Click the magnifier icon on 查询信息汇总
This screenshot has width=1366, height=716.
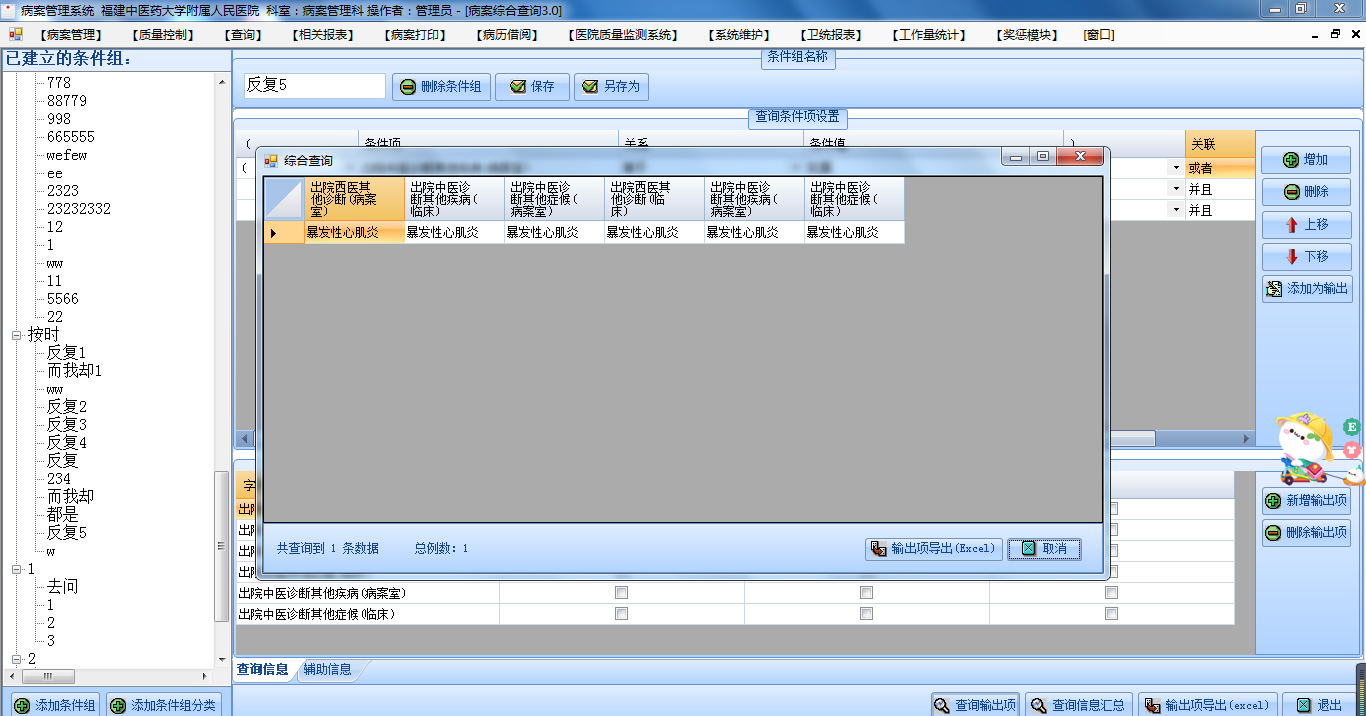coord(1038,705)
